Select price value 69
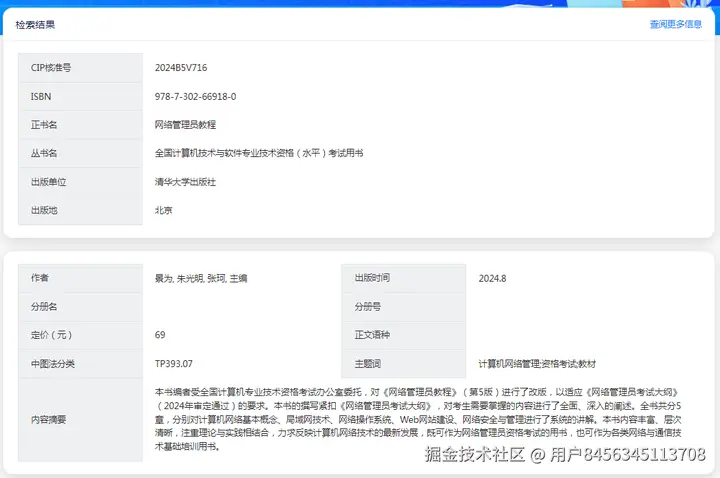This screenshot has height=478, width=720. tap(160, 335)
